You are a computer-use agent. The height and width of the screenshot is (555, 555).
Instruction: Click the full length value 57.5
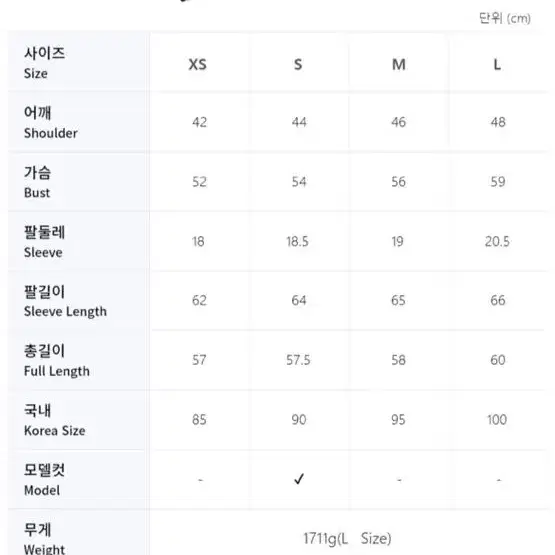pos(298,360)
